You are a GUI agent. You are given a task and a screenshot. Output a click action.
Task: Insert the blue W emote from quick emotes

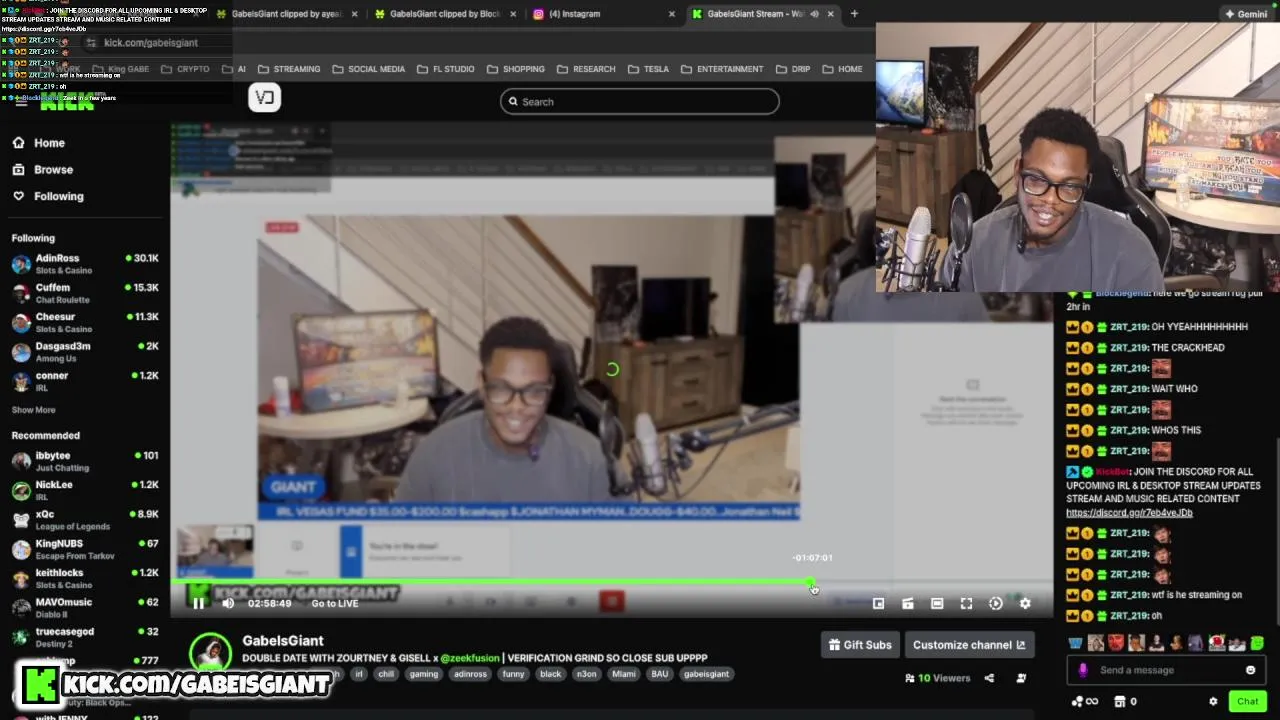(1075, 643)
